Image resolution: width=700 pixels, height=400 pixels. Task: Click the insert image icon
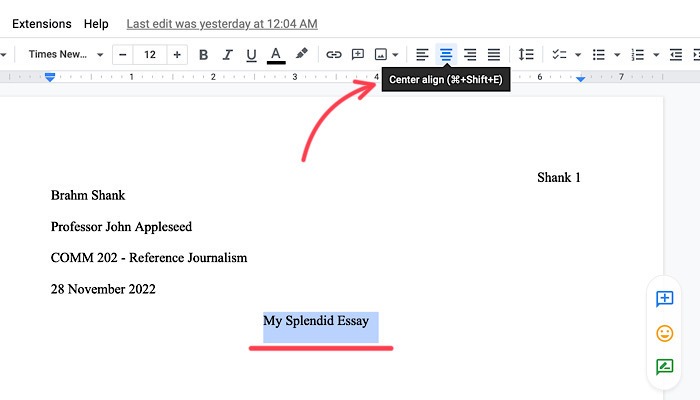(381, 54)
